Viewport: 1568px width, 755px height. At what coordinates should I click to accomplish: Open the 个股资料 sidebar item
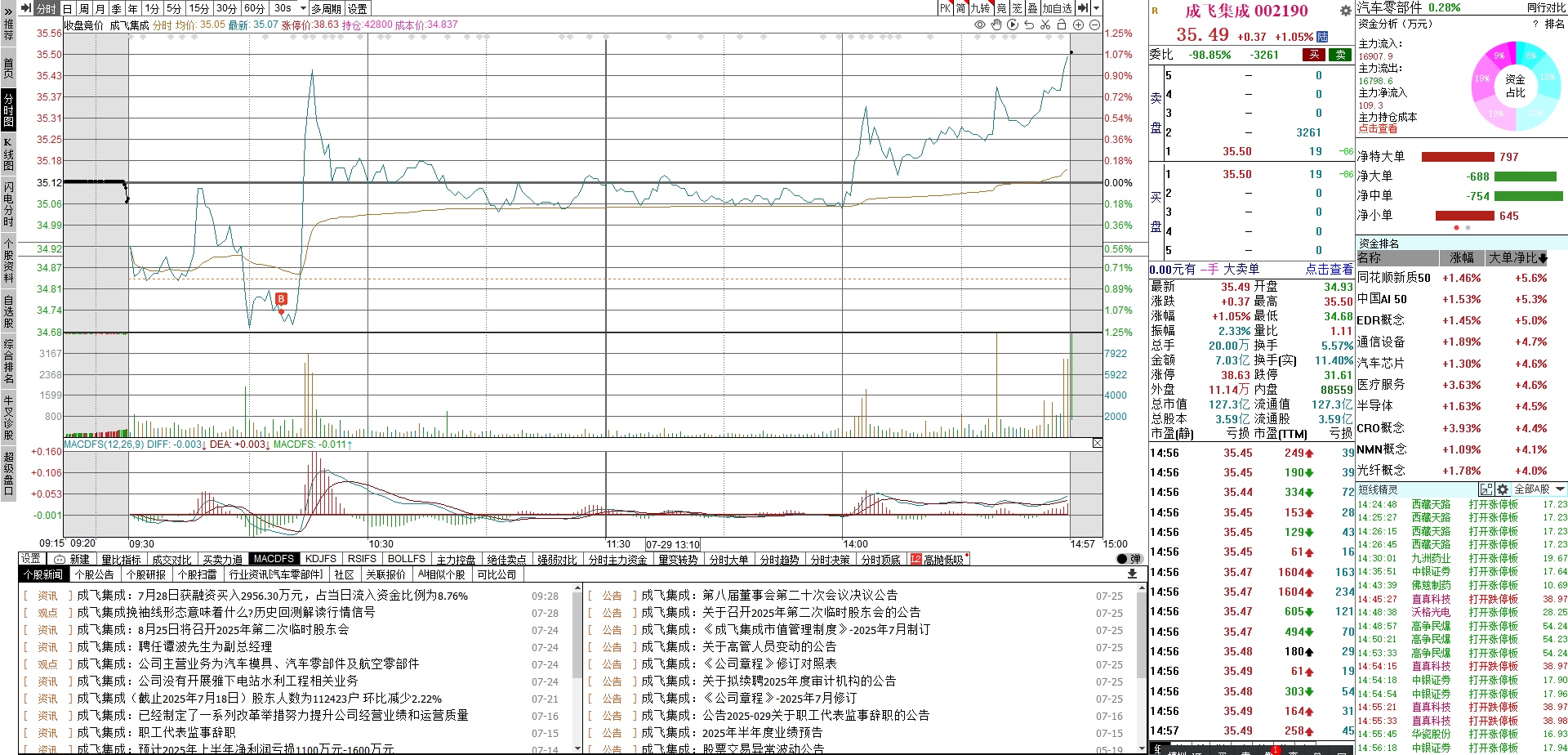click(x=8, y=261)
